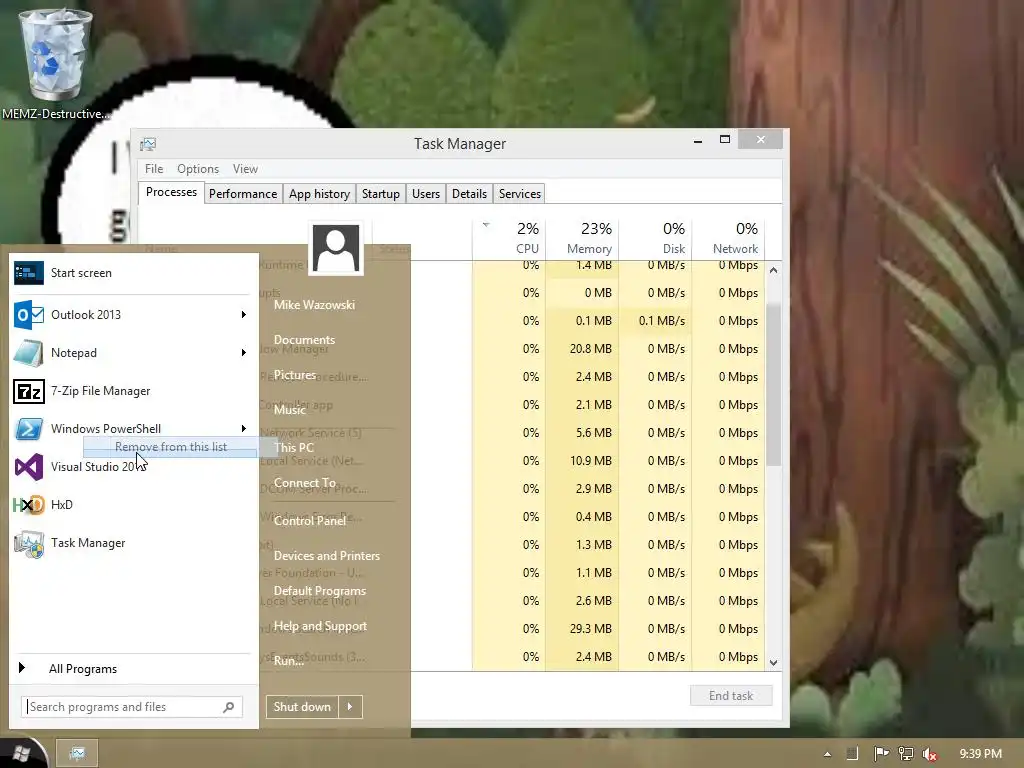Open Shut down options arrow
This screenshot has width=1024, height=768.
[350, 707]
